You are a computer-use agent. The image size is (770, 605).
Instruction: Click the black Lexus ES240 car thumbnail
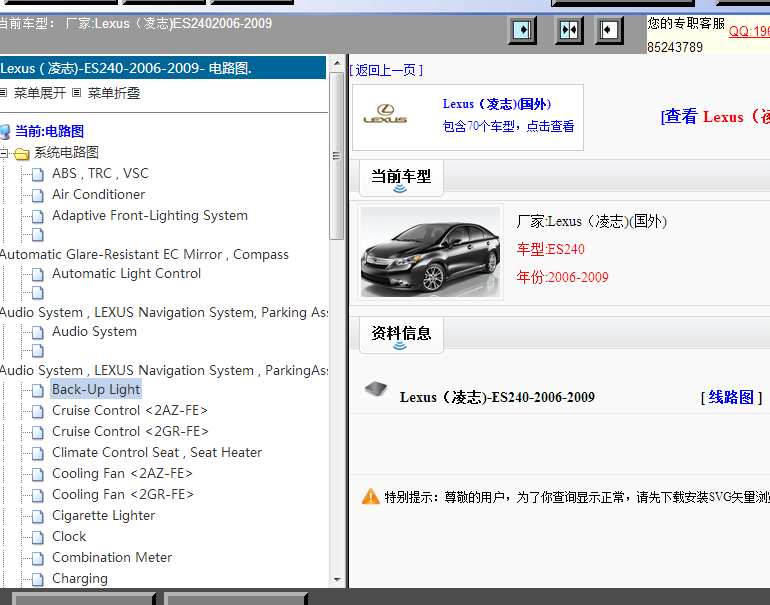click(430, 252)
